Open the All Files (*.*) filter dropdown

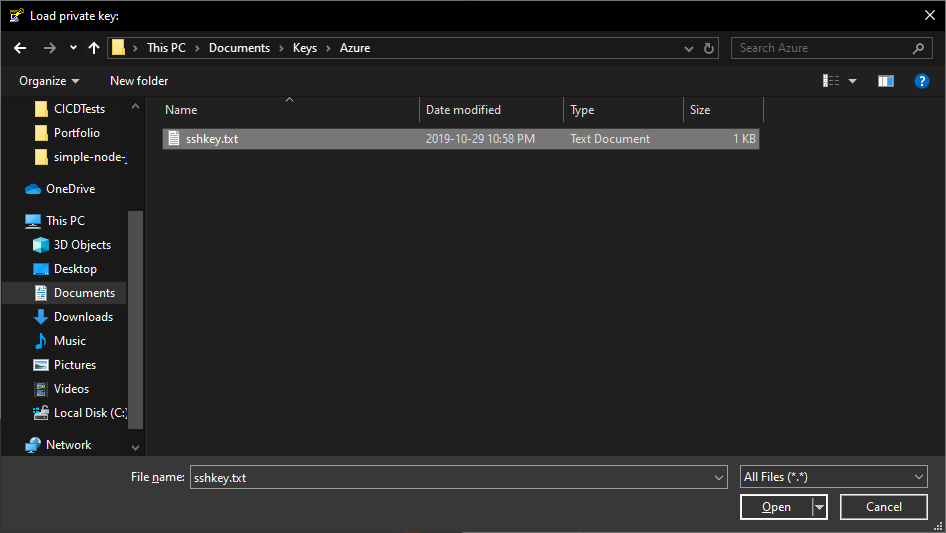point(834,477)
